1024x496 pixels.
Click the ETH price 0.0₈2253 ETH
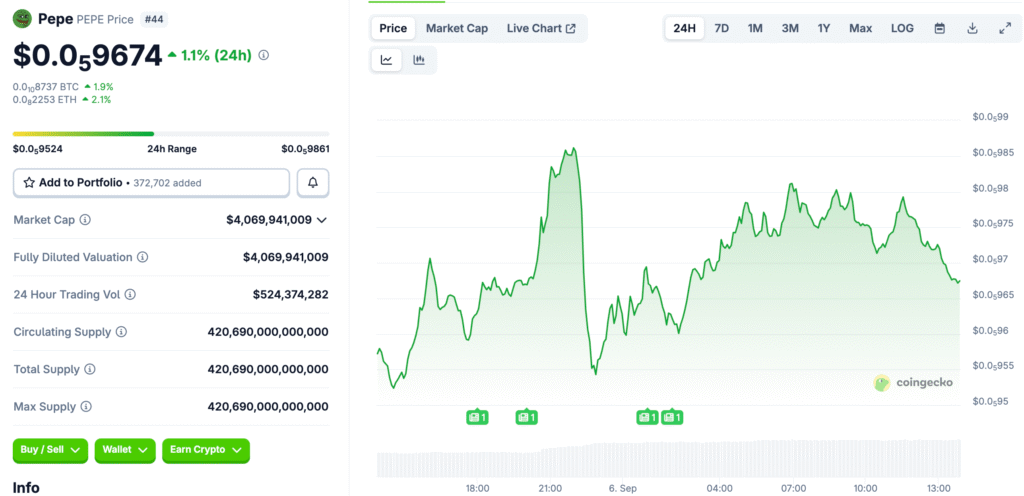[45, 99]
